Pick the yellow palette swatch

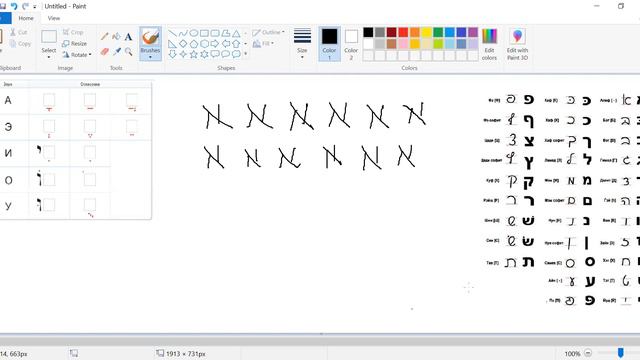[x=426, y=32]
